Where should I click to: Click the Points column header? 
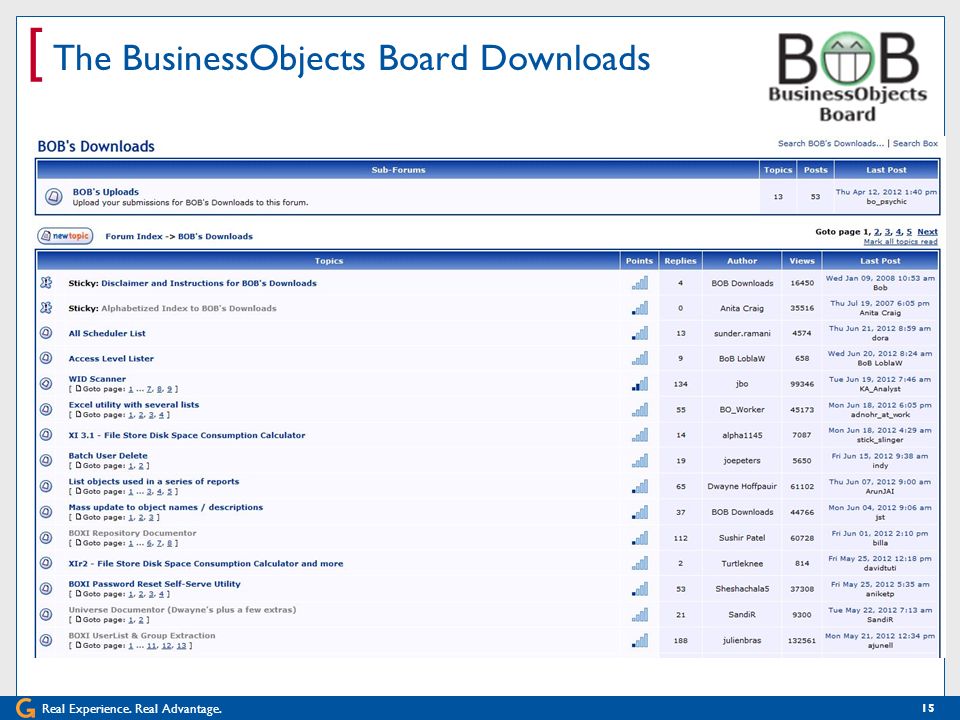(639, 261)
